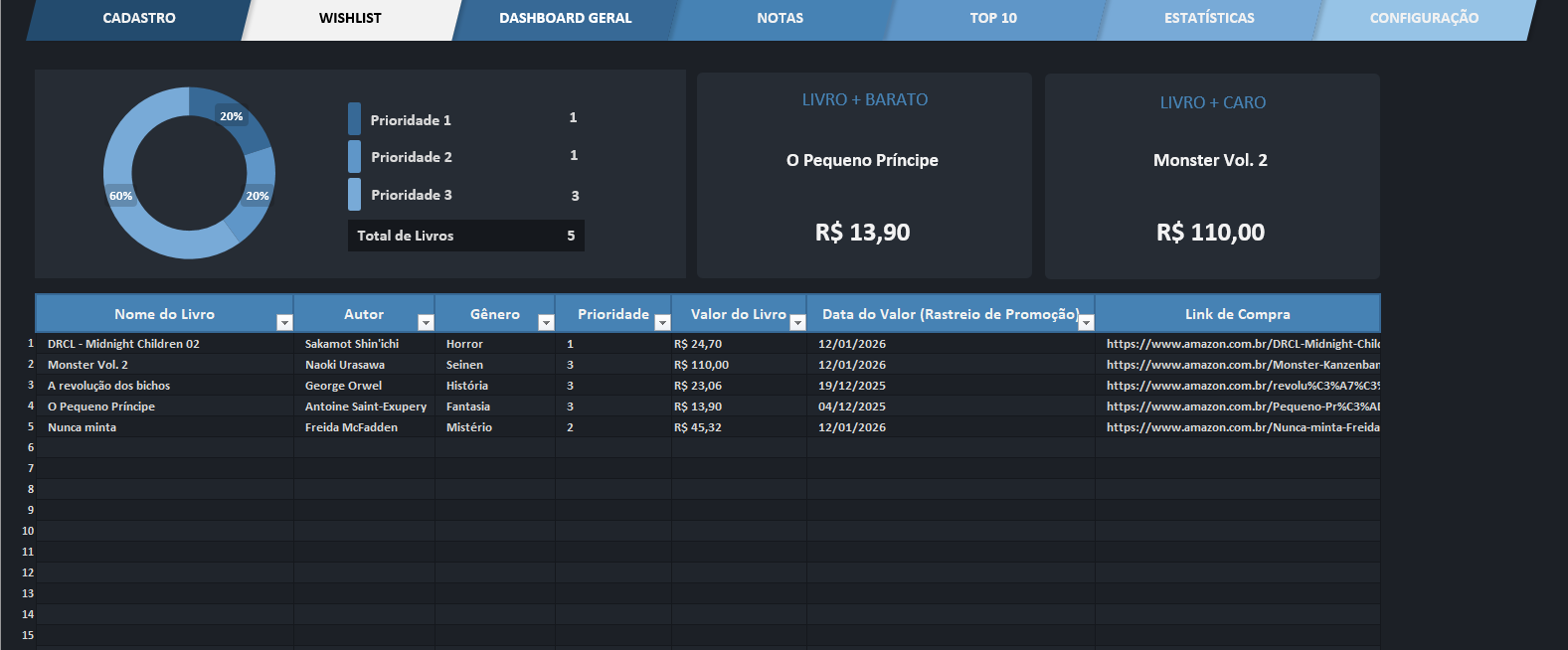1568x650 pixels.
Task: Click 'R$ 110,00' in the Livro + Caro card
Action: pyautogui.click(x=1210, y=233)
